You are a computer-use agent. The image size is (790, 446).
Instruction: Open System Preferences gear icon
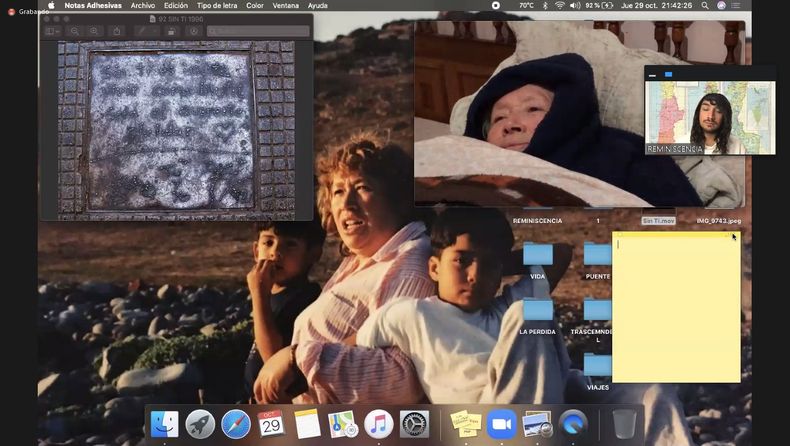(414, 424)
